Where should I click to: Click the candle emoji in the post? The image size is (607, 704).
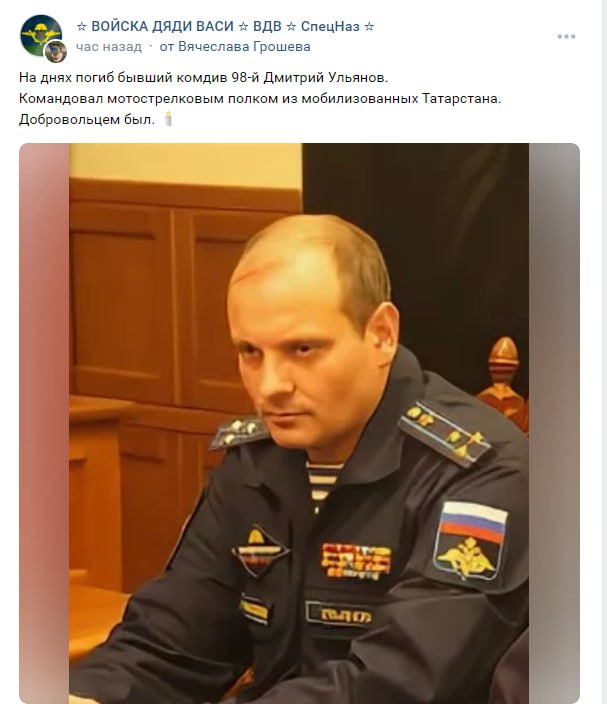click(168, 119)
